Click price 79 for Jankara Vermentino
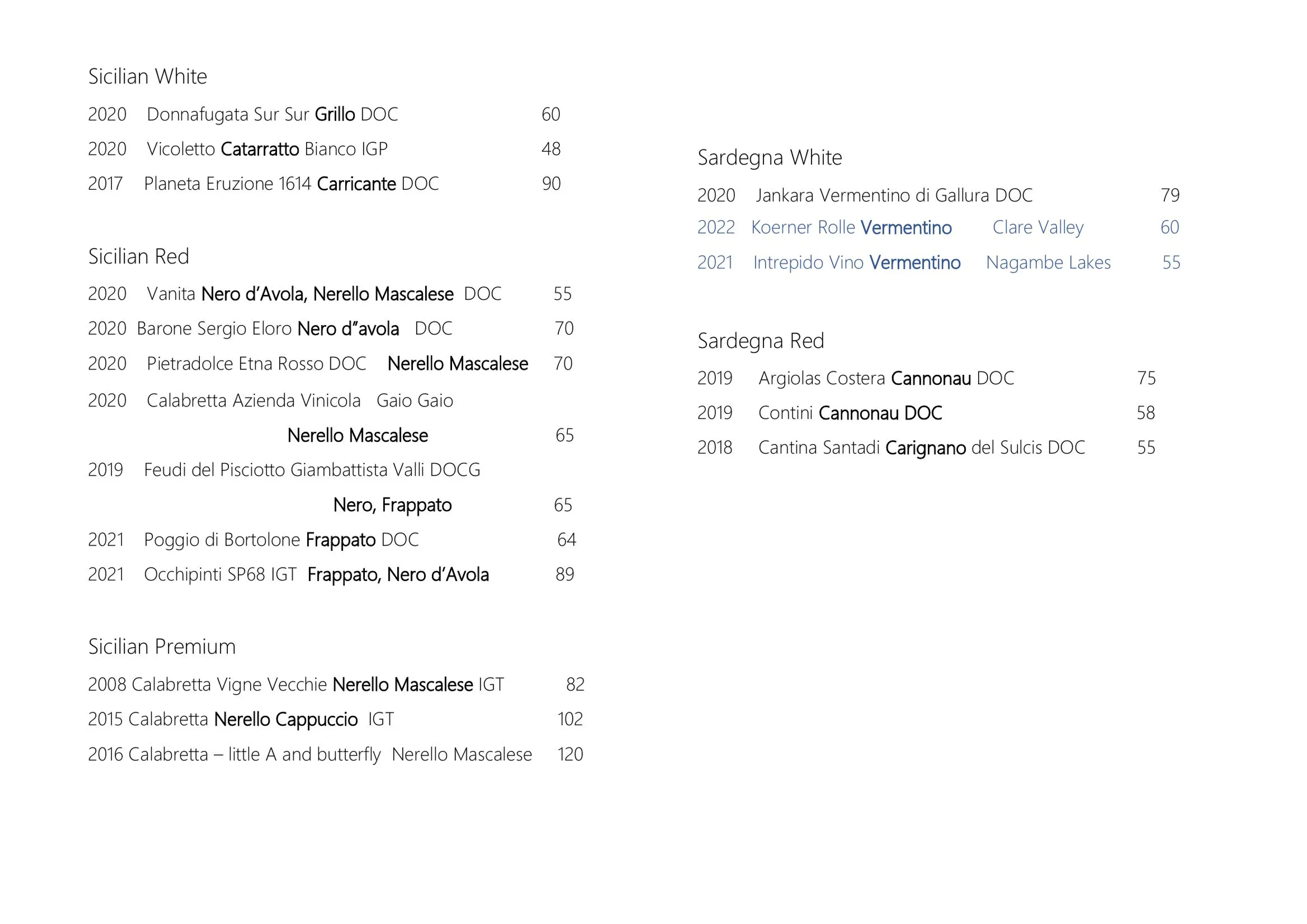The width and height of the screenshot is (1307, 924). click(x=1170, y=196)
